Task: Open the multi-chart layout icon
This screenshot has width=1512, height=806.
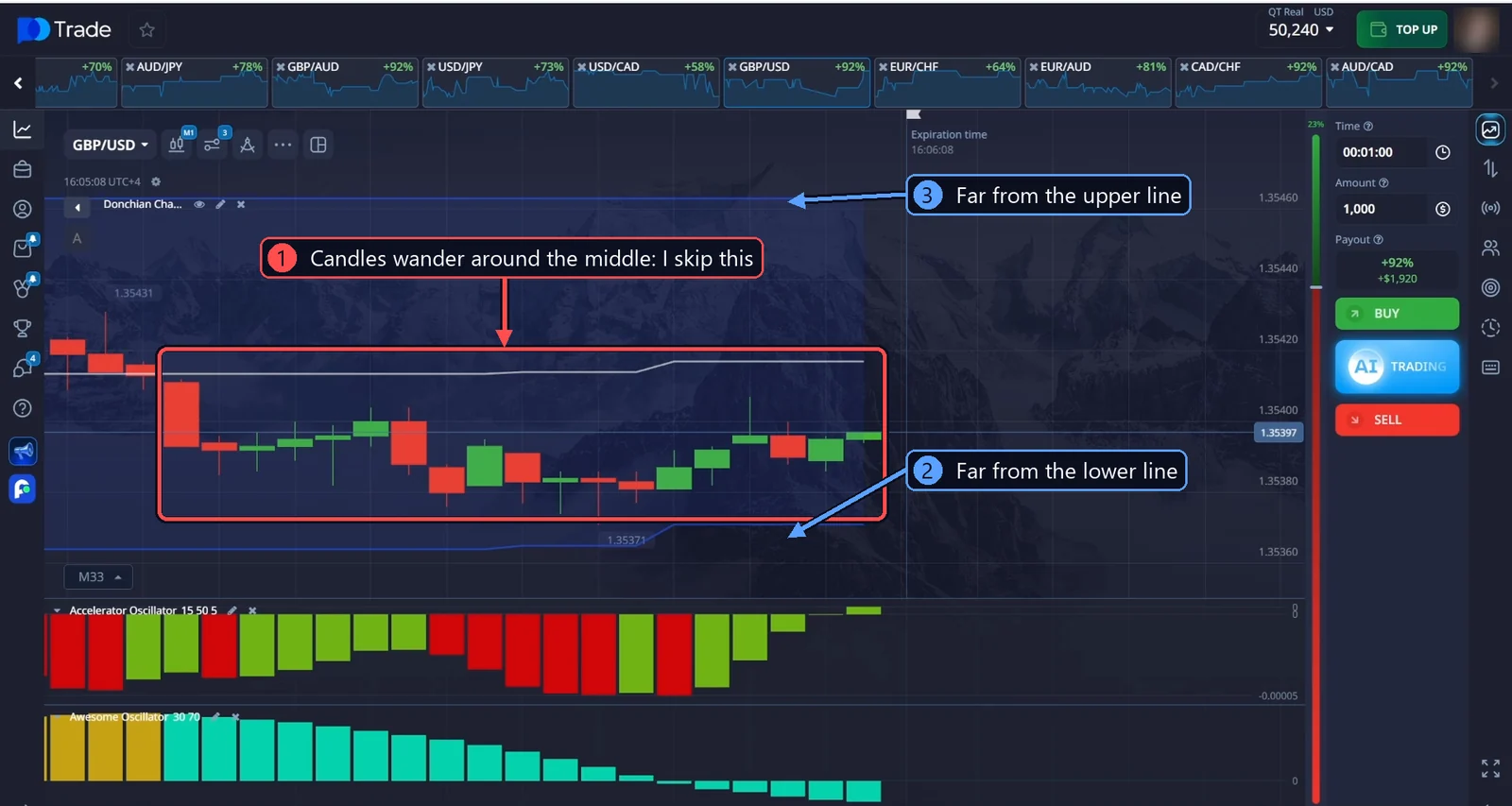Action: pyautogui.click(x=318, y=145)
